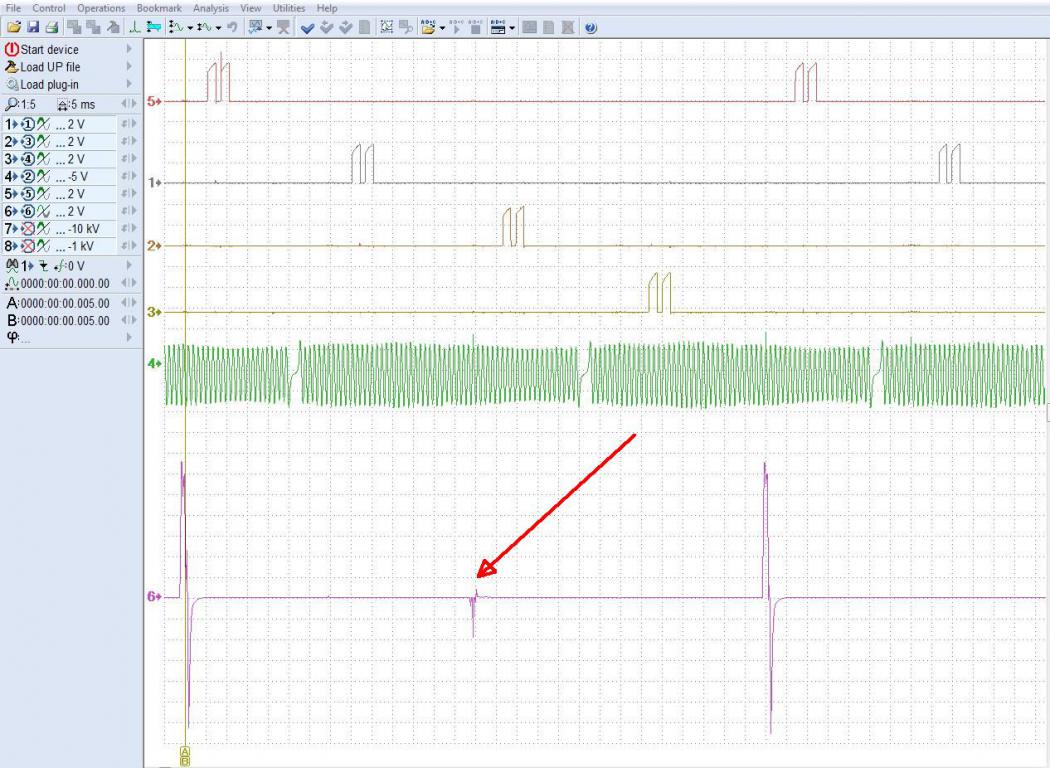This screenshot has width=1050, height=768.
Task: Expand the Load plug-in submenu arrow
Action: coord(129,84)
